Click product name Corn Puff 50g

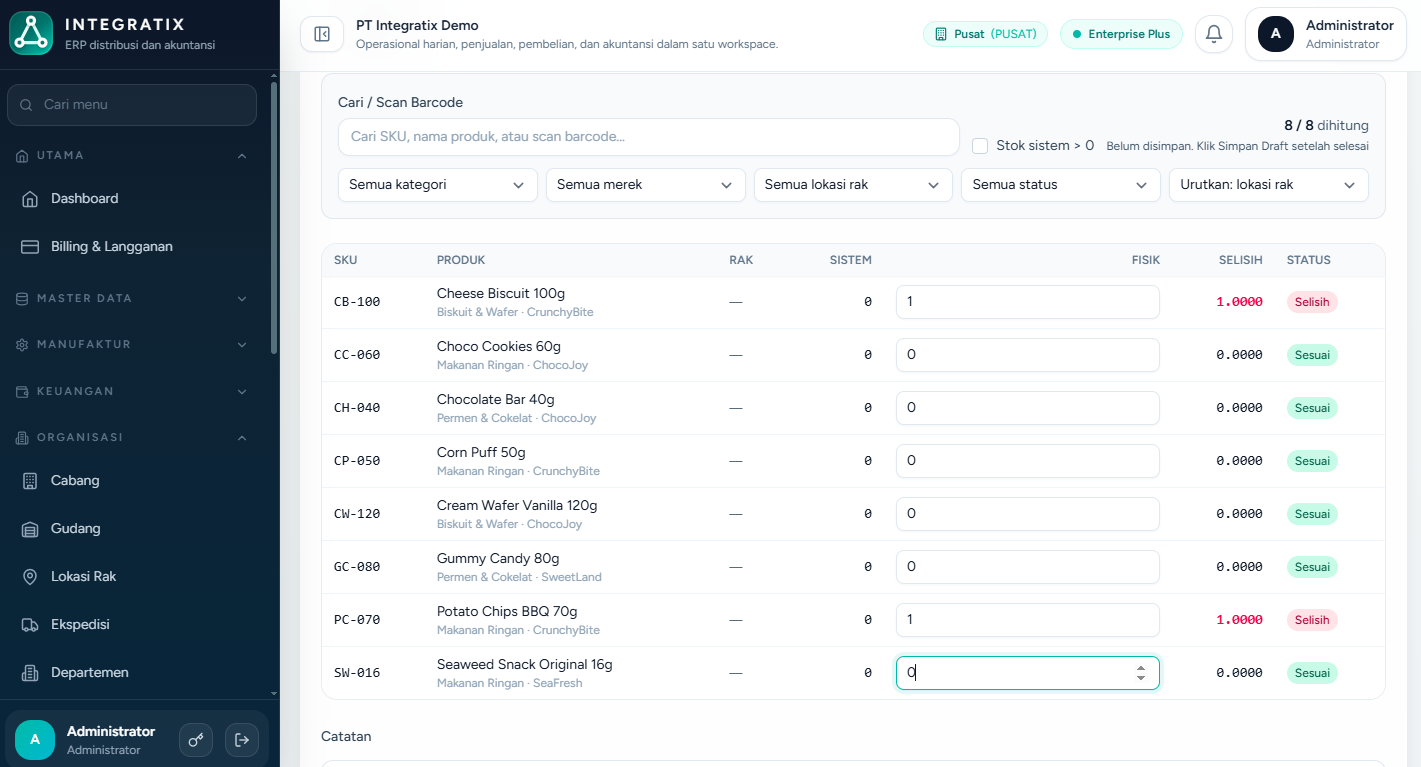[x=481, y=453]
